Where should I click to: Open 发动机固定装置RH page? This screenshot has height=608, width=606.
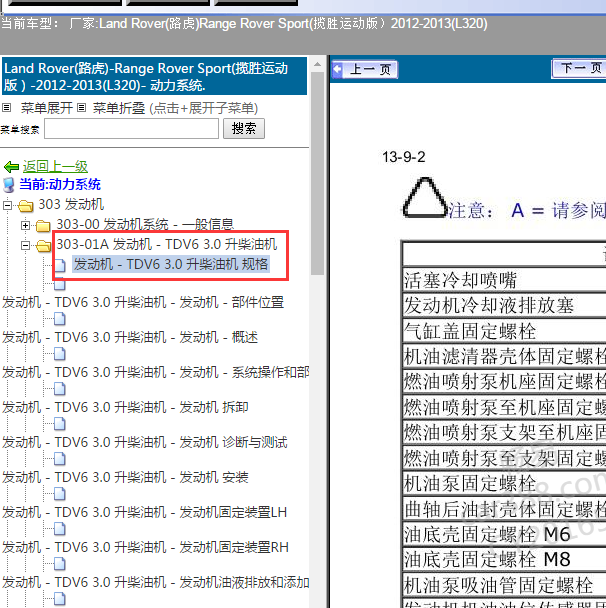[145, 547]
